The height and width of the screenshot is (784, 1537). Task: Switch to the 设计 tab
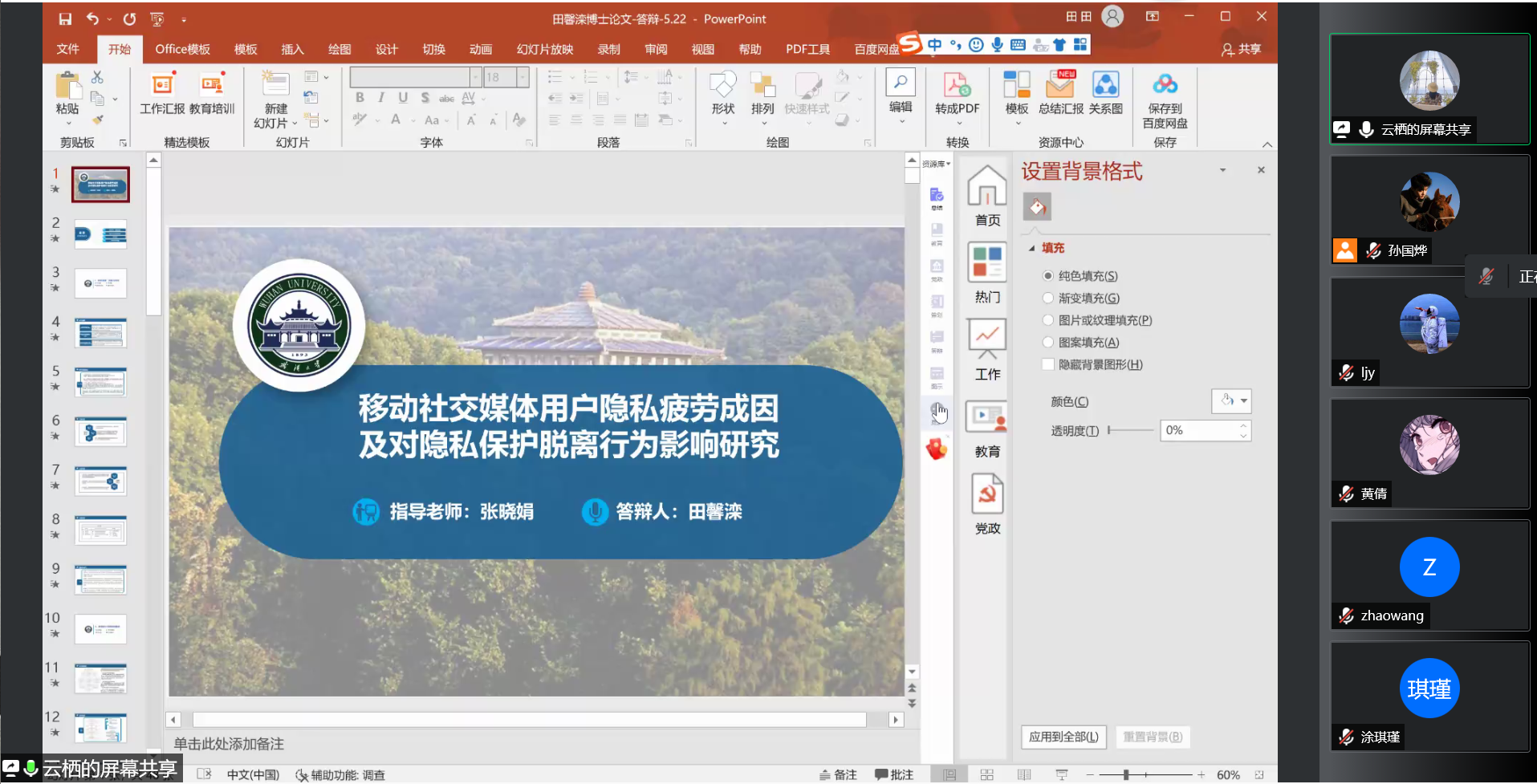387,49
